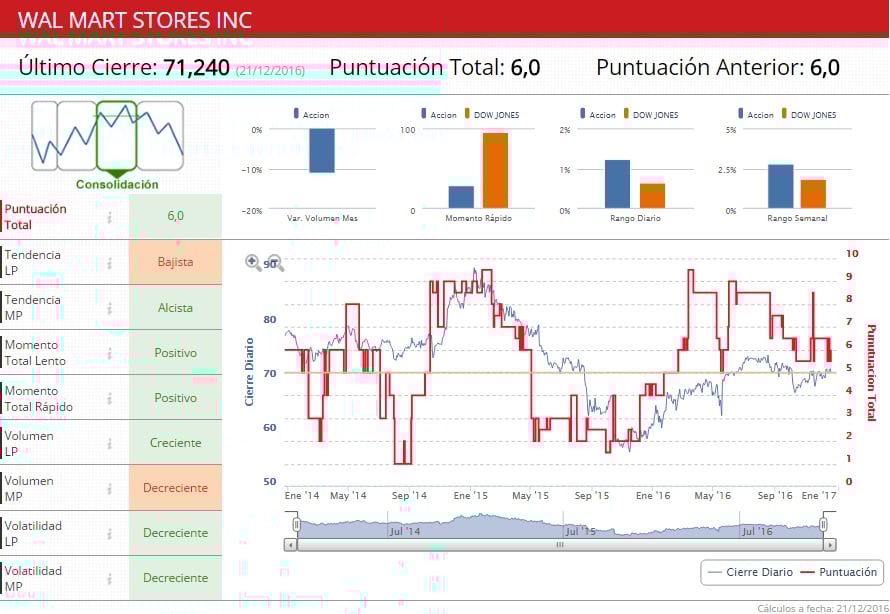
Task: Open info dots beside Momento Total Rápido
Action: click(x=110, y=398)
